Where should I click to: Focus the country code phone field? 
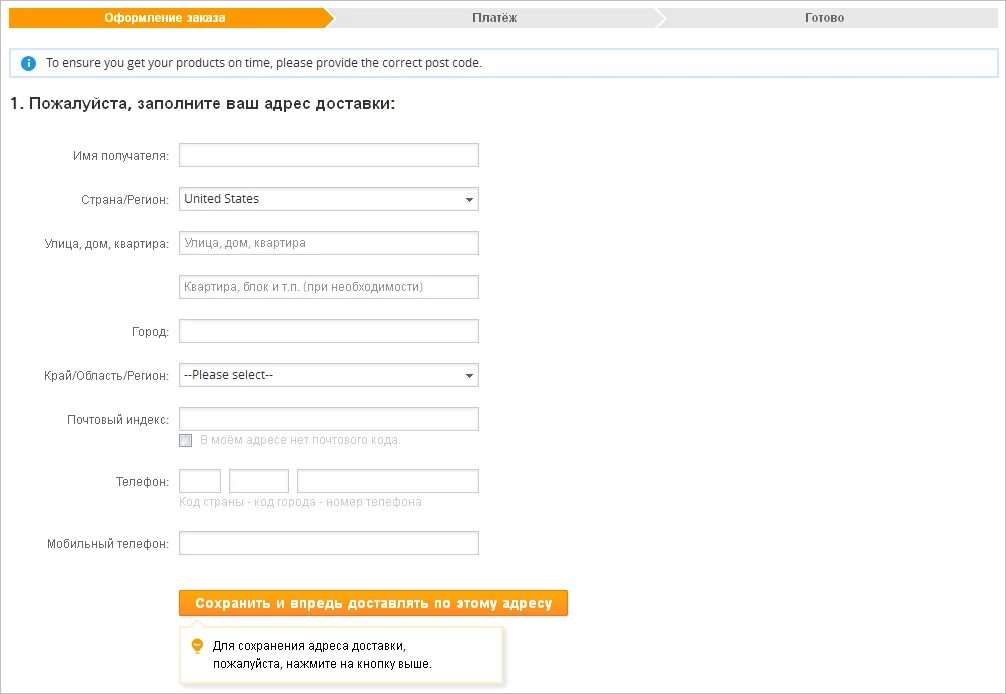click(200, 481)
